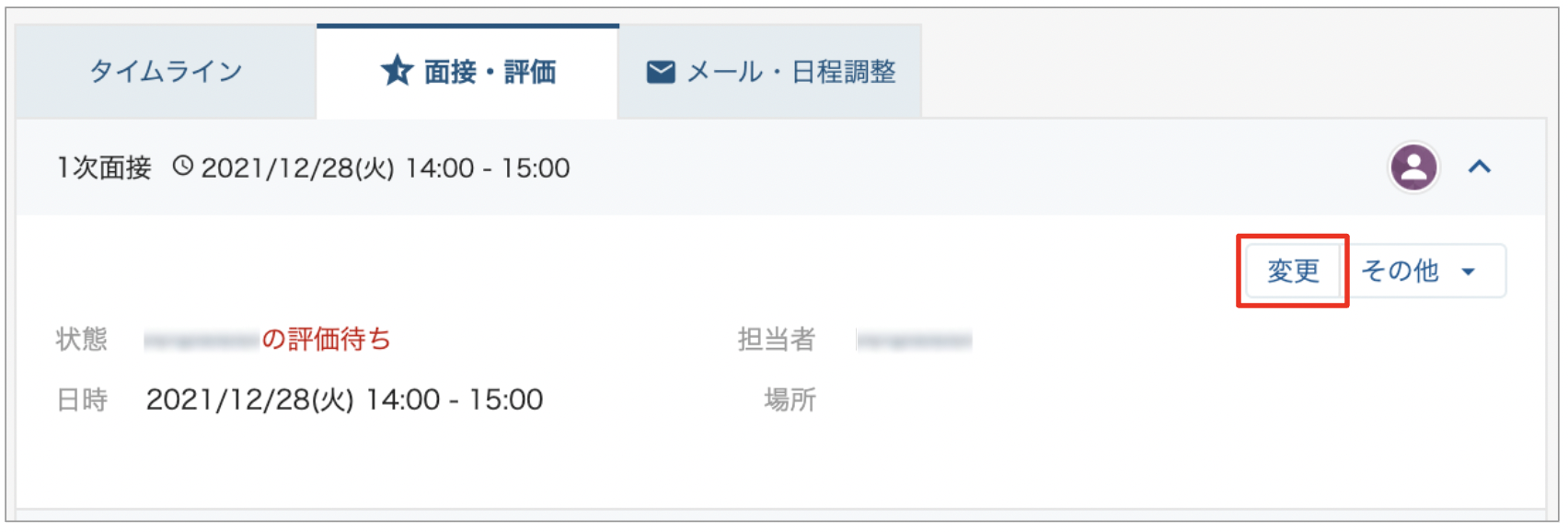
Task: Click the blurred name before の評価待ち
Action: [x=202, y=341]
